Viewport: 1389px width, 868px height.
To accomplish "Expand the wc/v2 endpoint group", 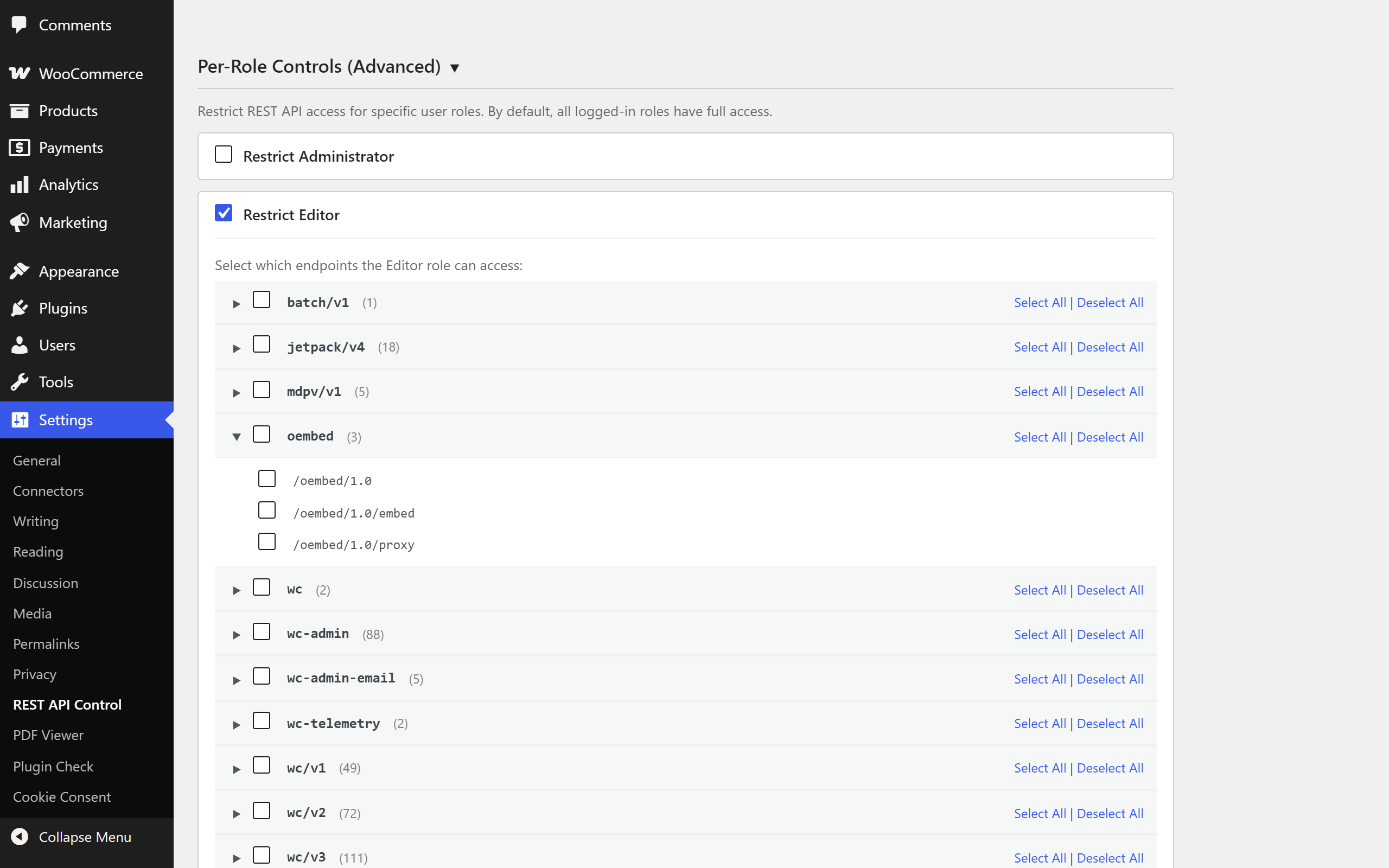I will pos(236,814).
